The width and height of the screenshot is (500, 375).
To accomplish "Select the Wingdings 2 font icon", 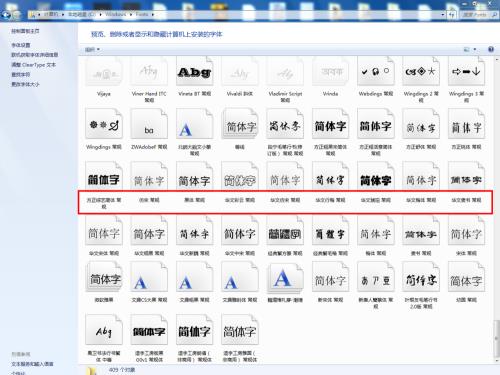I will tap(421, 71).
